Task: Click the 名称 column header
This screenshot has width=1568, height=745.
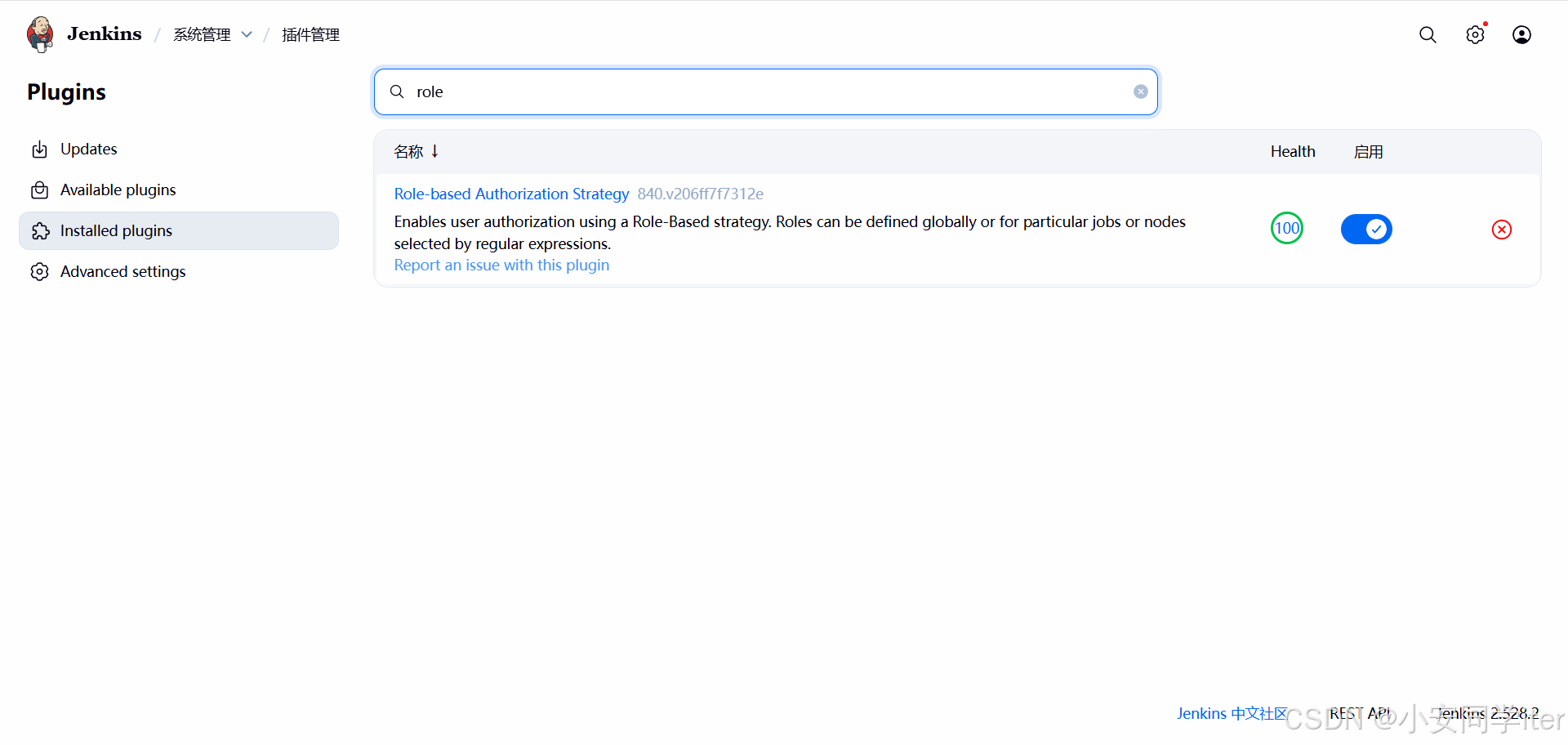Action: click(408, 151)
